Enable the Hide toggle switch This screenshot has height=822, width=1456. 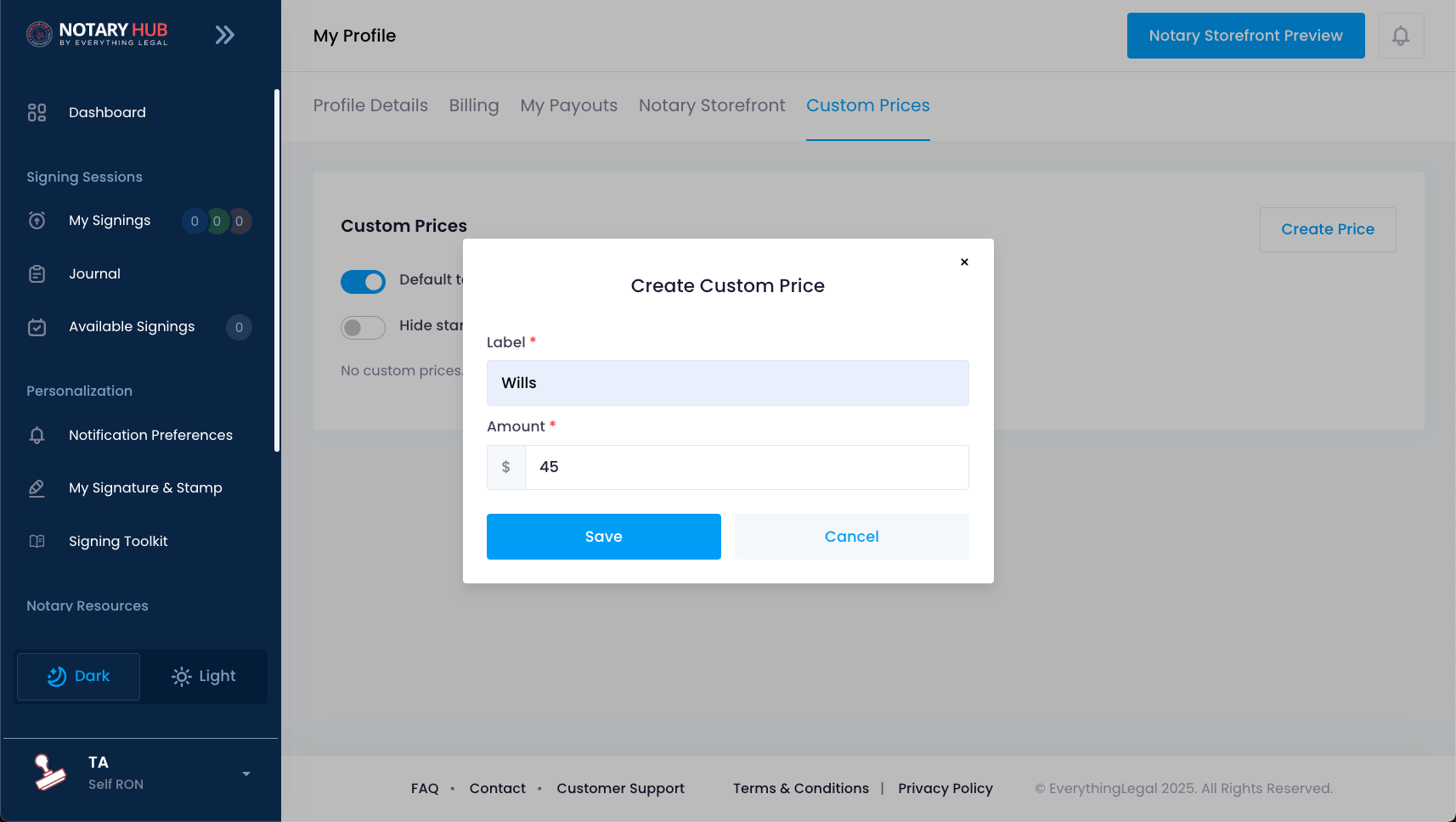point(363,327)
